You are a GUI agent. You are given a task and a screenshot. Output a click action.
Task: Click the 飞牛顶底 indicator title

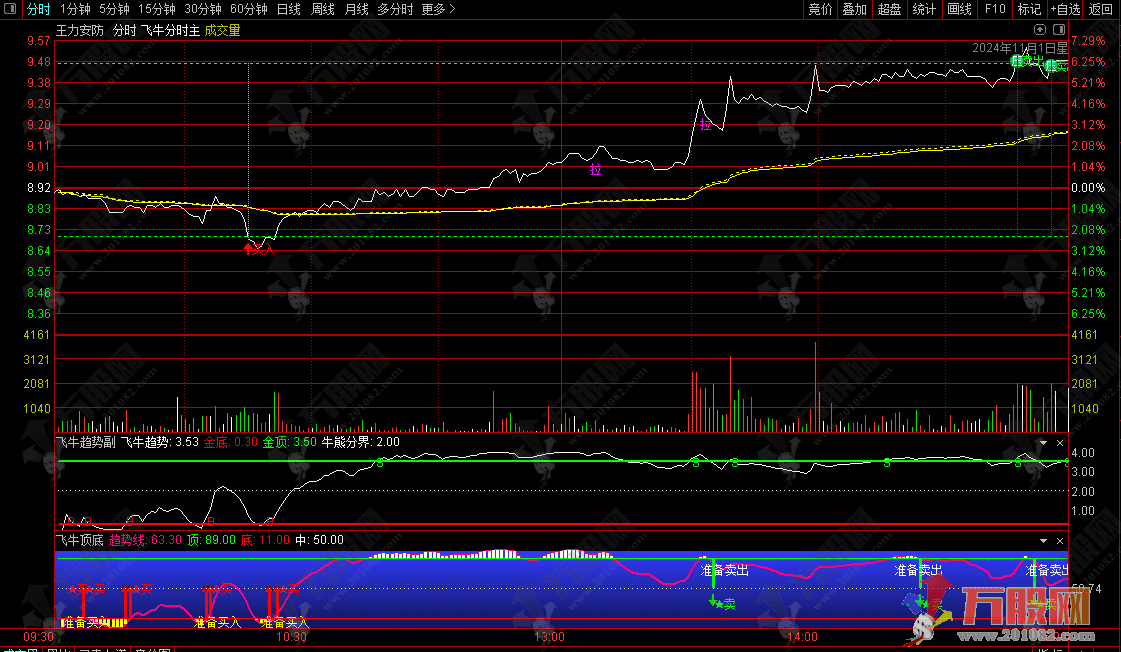tap(80, 540)
